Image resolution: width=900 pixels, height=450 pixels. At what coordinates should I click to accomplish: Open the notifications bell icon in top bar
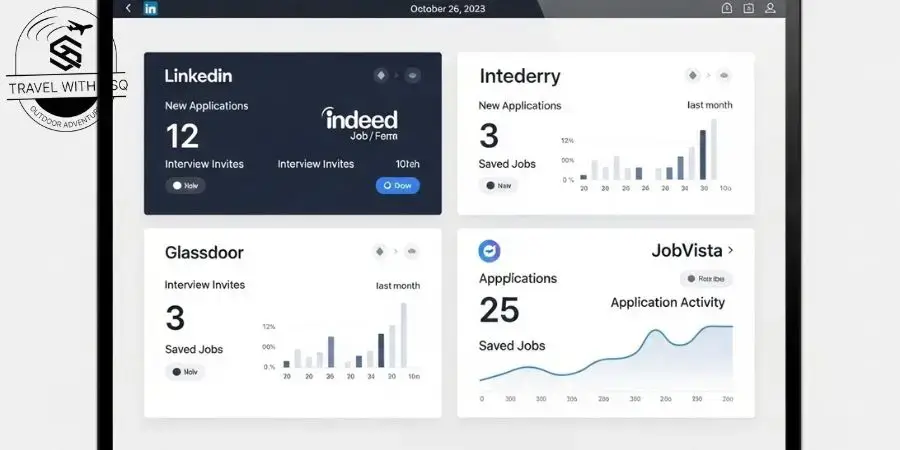727,8
